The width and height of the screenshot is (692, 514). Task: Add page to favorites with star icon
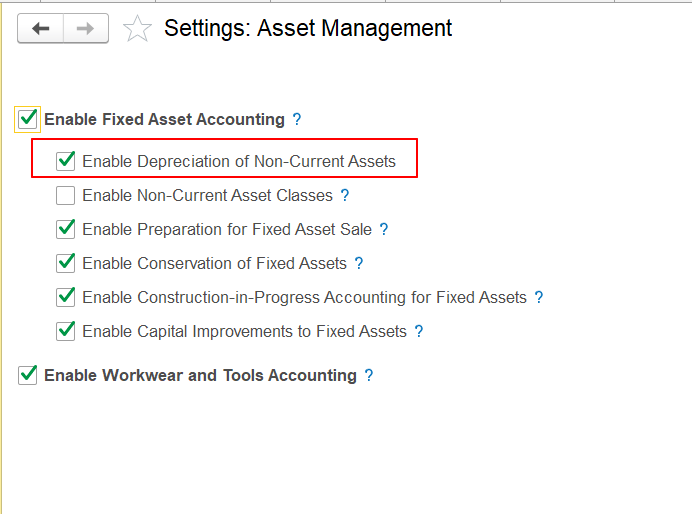[x=137, y=29]
